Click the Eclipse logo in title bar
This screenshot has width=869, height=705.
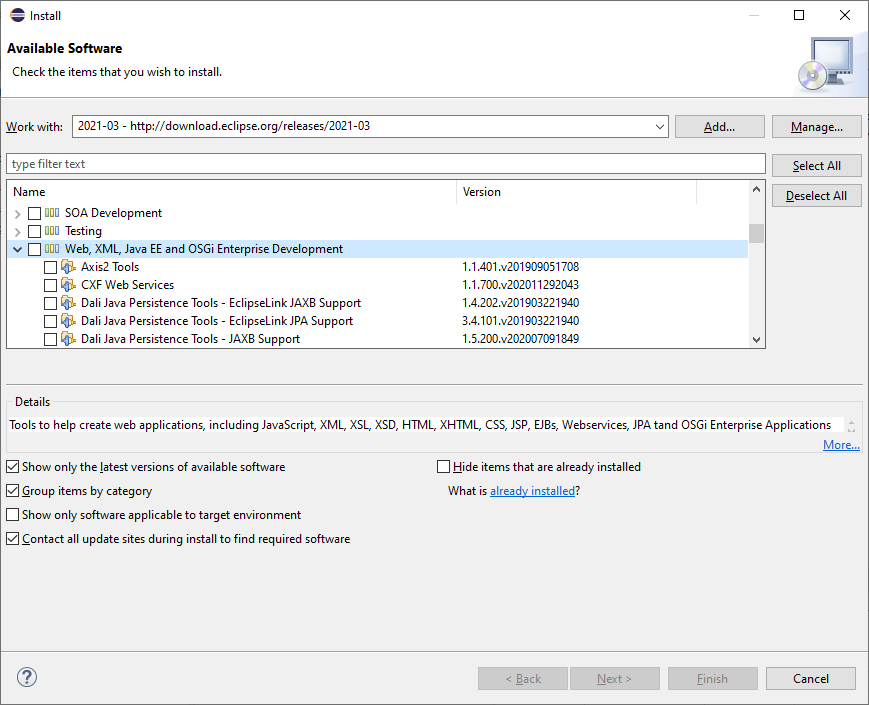[x=17, y=15]
